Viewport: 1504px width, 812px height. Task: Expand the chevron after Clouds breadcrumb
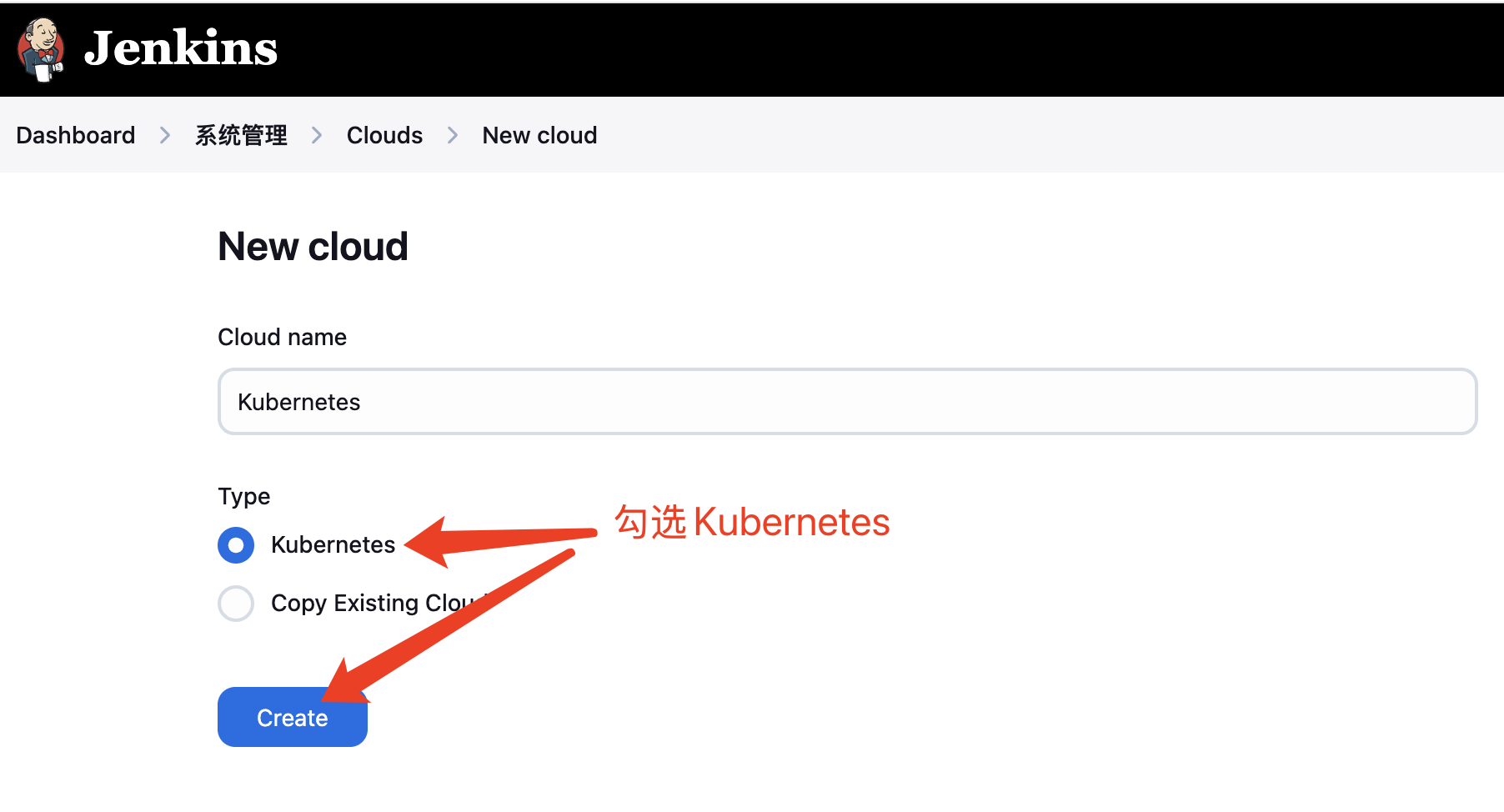tap(453, 135)
